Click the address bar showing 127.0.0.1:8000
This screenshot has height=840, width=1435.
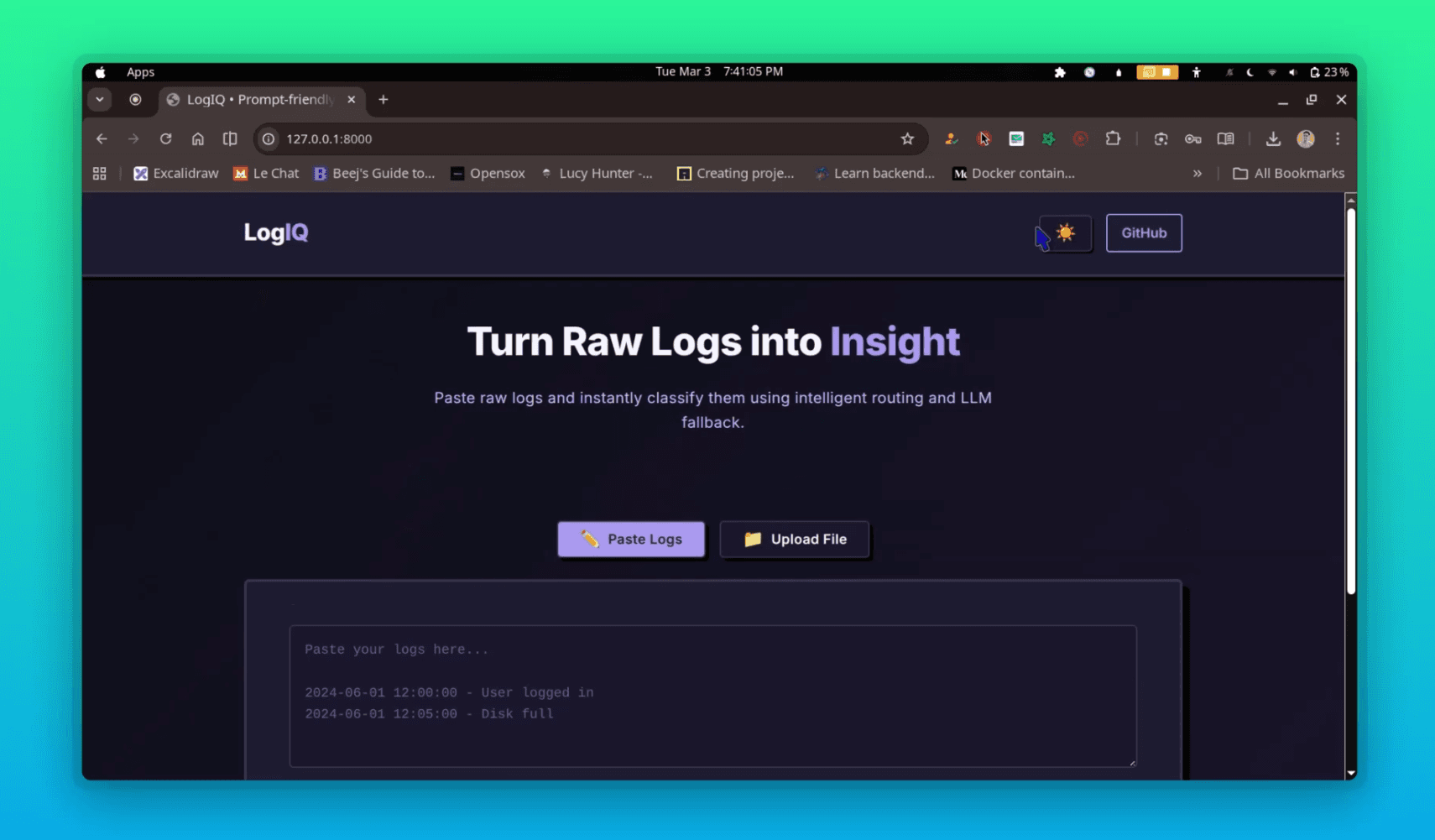(591, 139)
